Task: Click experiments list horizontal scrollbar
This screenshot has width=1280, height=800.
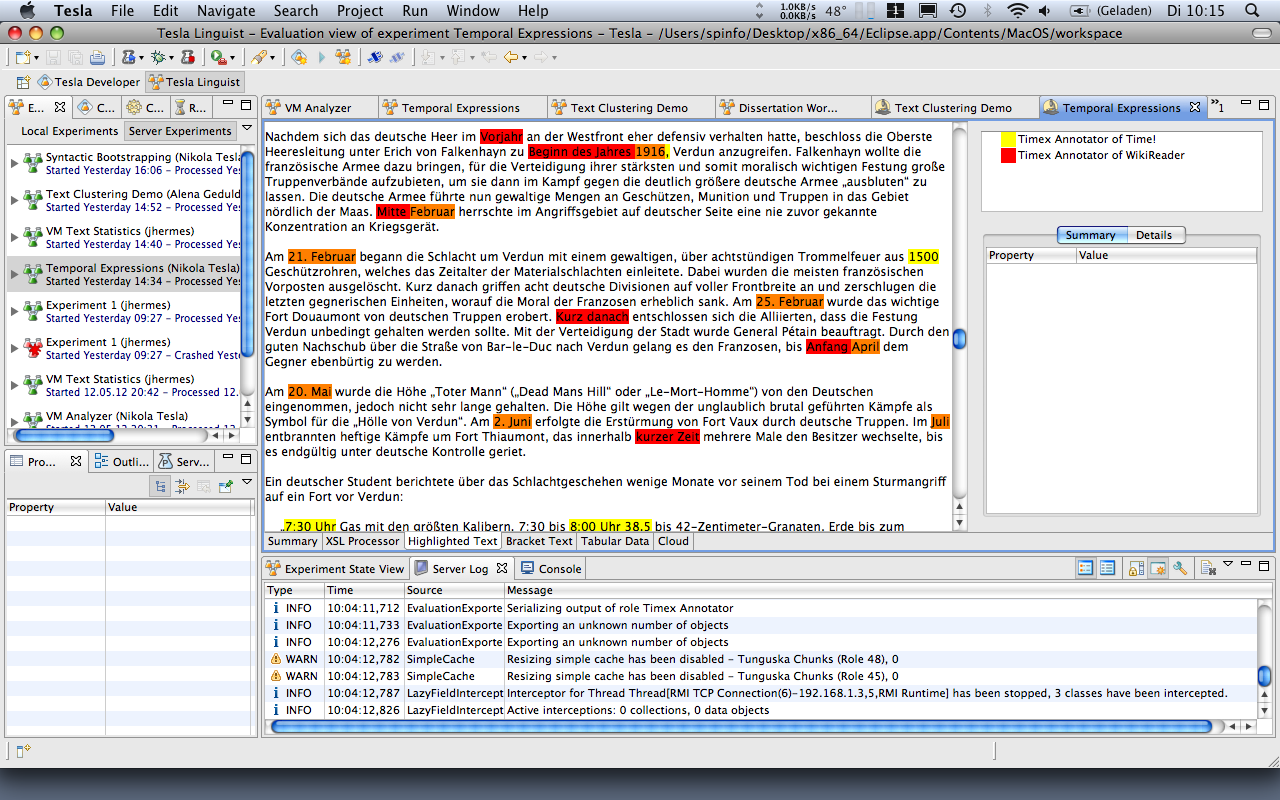Action: (x=65, y=436)
